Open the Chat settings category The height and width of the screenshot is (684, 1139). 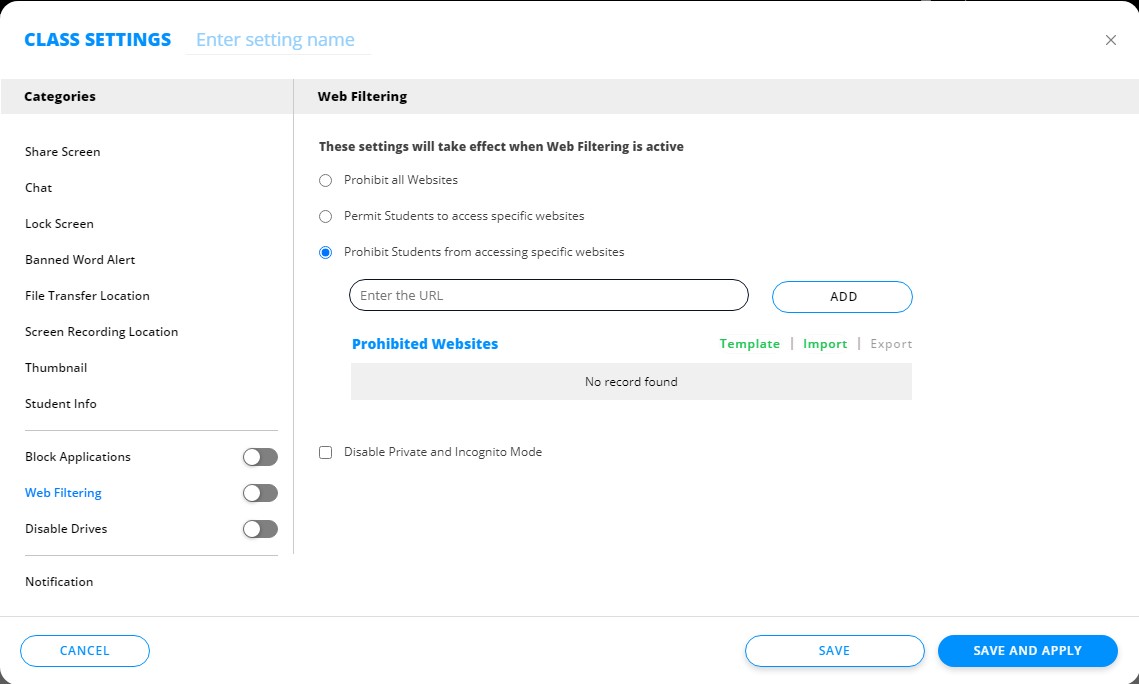click(x=39, y=188)
